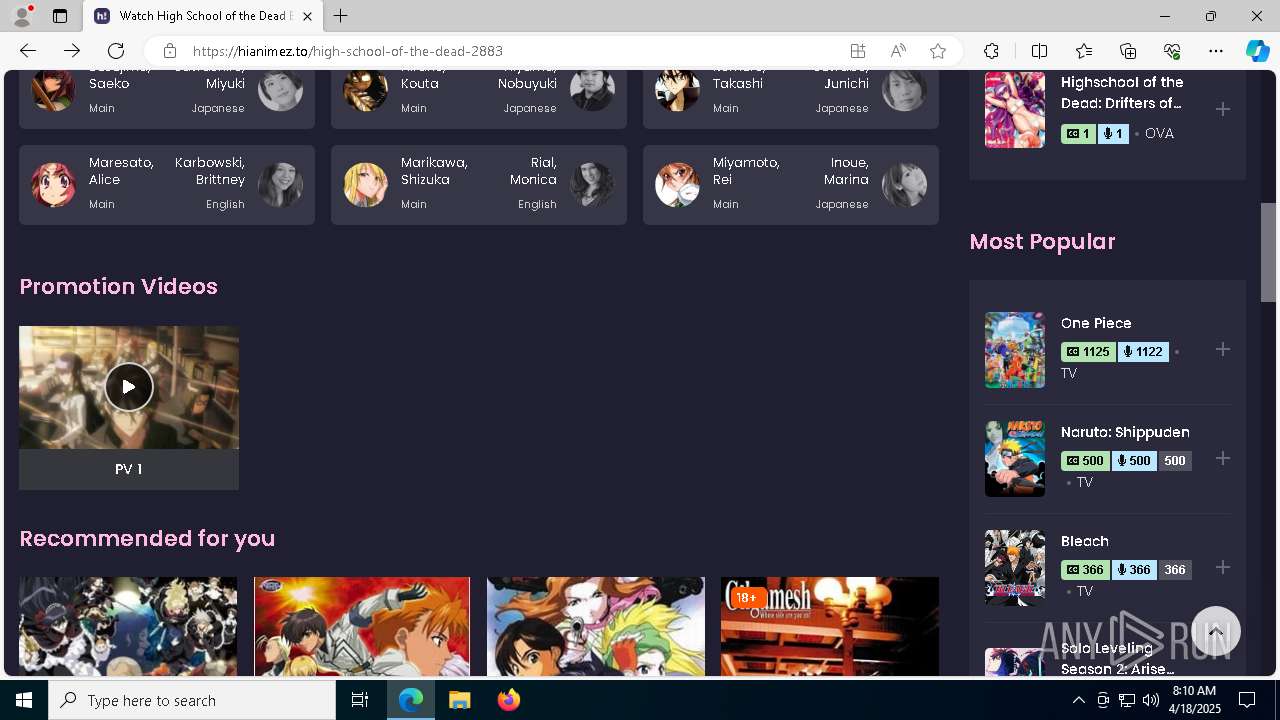Open browser essentials panel
Image resolution: width=1280 pixels, height=720 pixels.
pyautogui.click(x=1172, y=51)
